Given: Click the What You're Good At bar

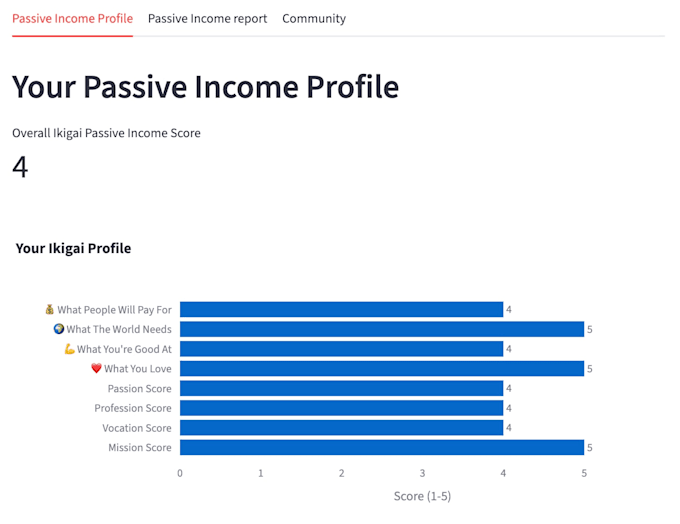Looking at the screenshot, I should (x=341, y=349).
